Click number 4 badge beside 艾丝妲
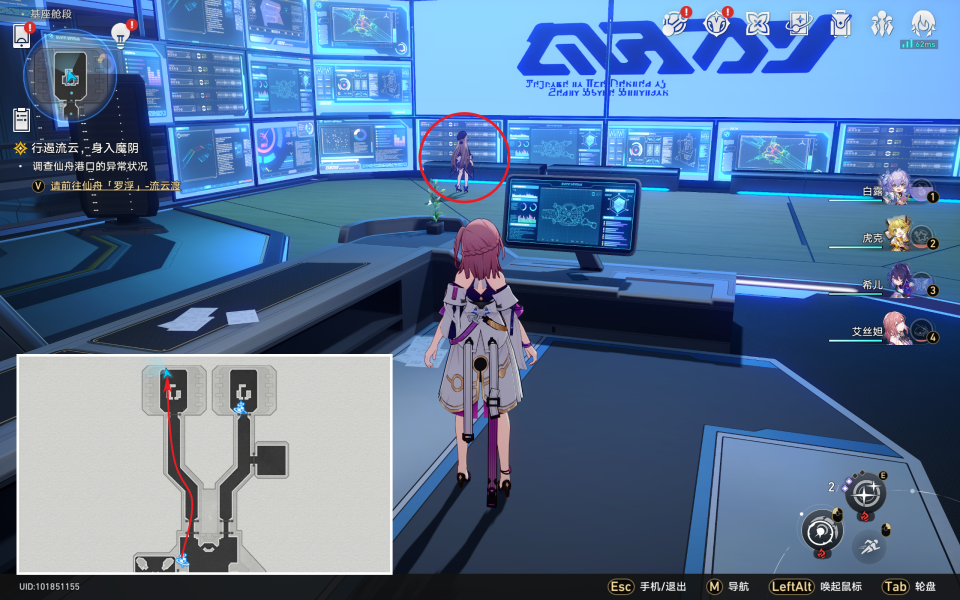Image resolution: width=960 pixels, height=600 pixels. 932,337
